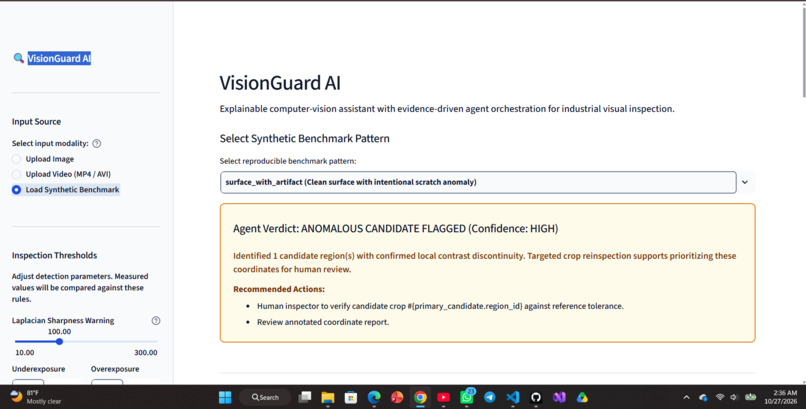Click 'Select reproducible benchmark pattern:' label
The height and width of the screenshot is (409, 806).
click(288, 161)
